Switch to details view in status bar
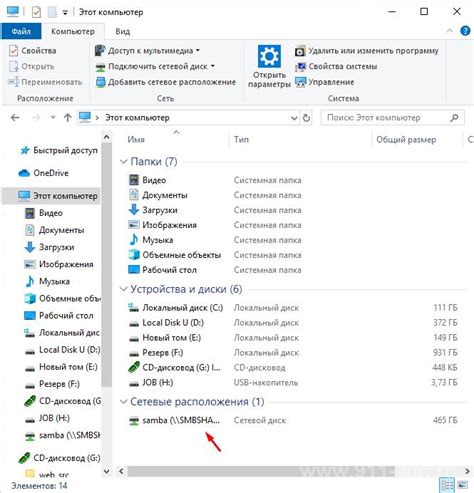 click(x=447, y=485)
